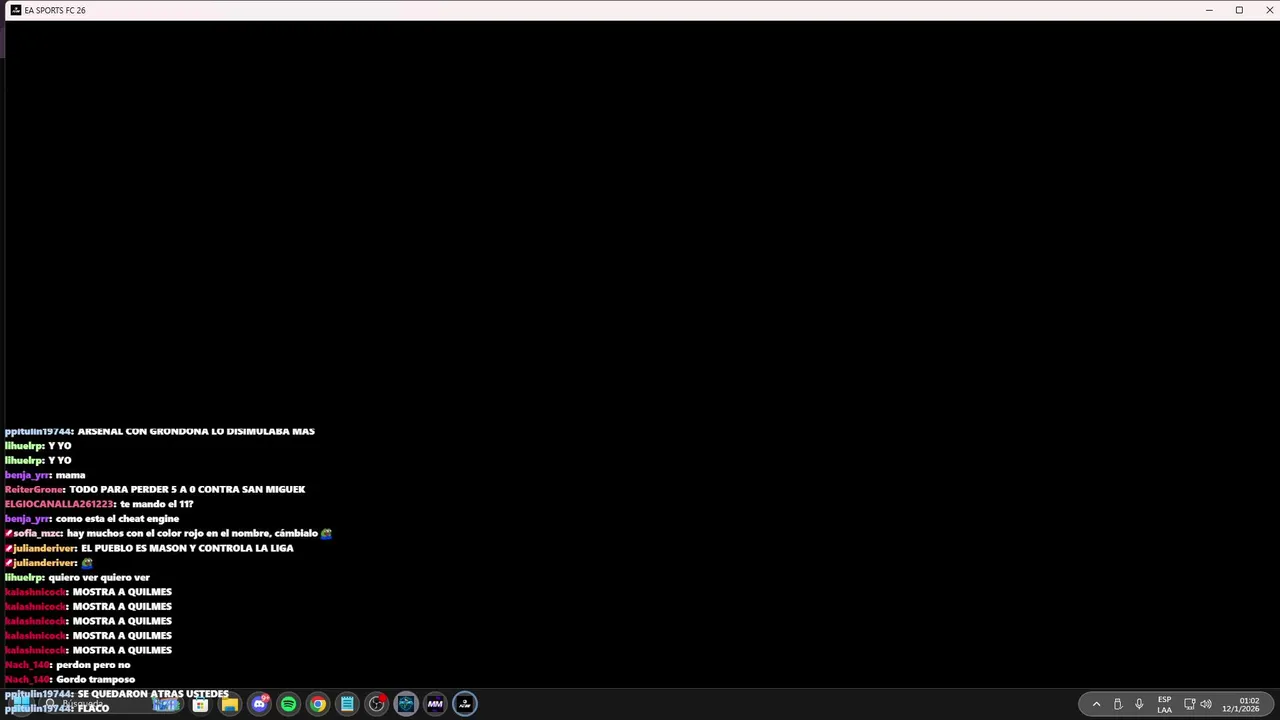
Task: Click message "quiero ver quiero ver"
Action: 99,577
